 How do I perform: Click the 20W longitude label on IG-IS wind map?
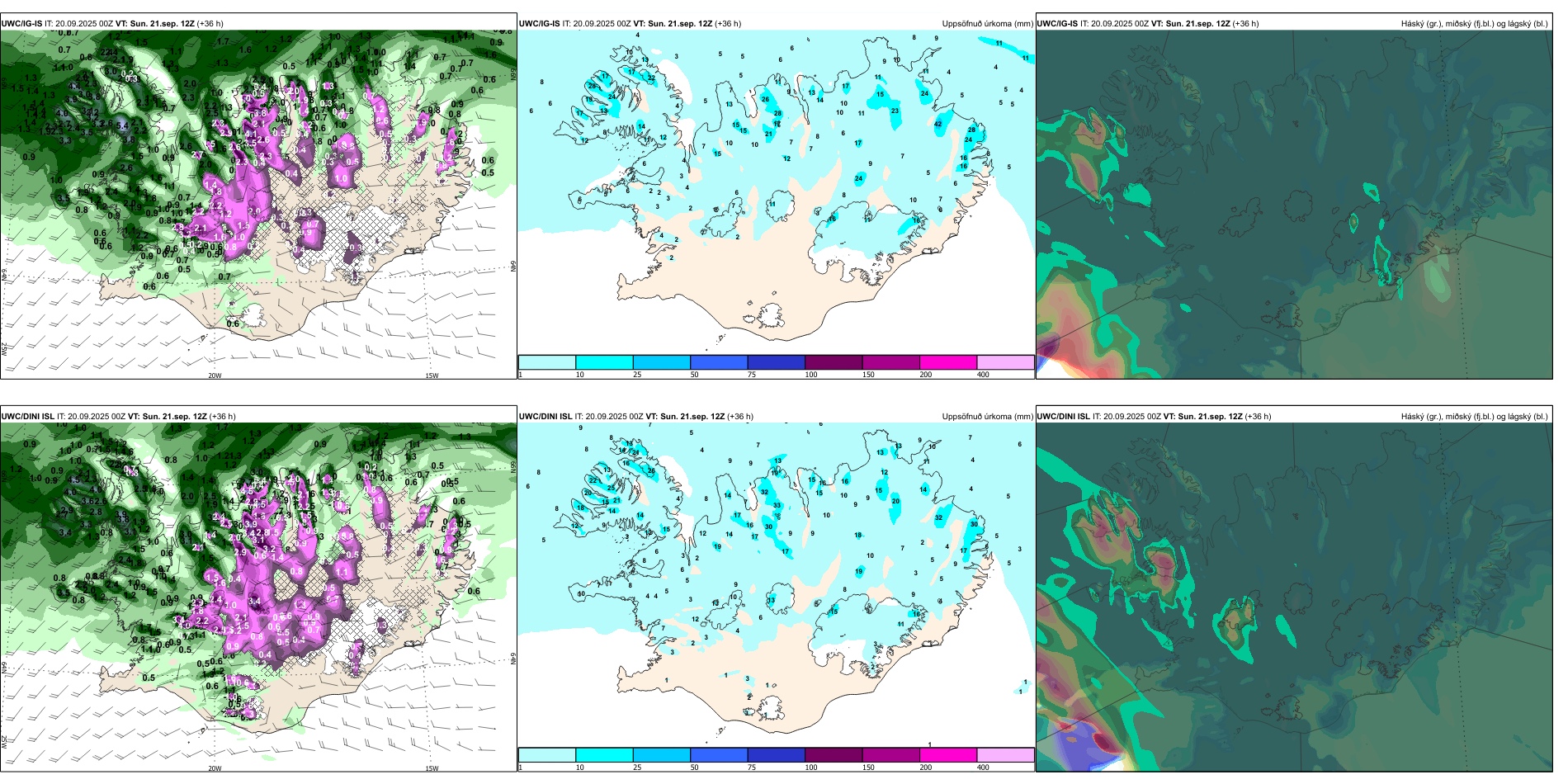coord(215,375)
